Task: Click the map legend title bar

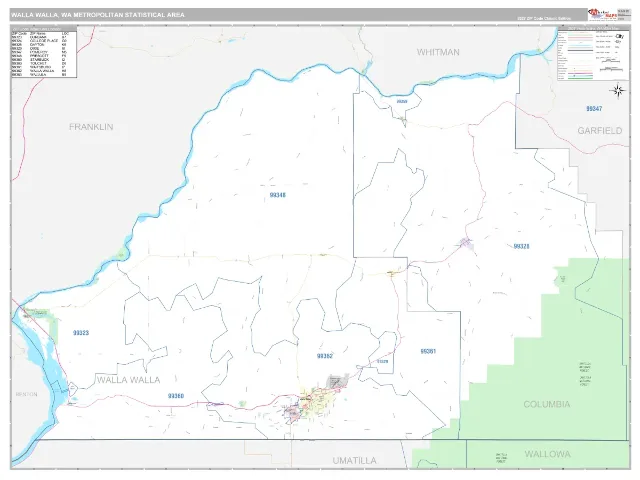Action: point(593,29)
